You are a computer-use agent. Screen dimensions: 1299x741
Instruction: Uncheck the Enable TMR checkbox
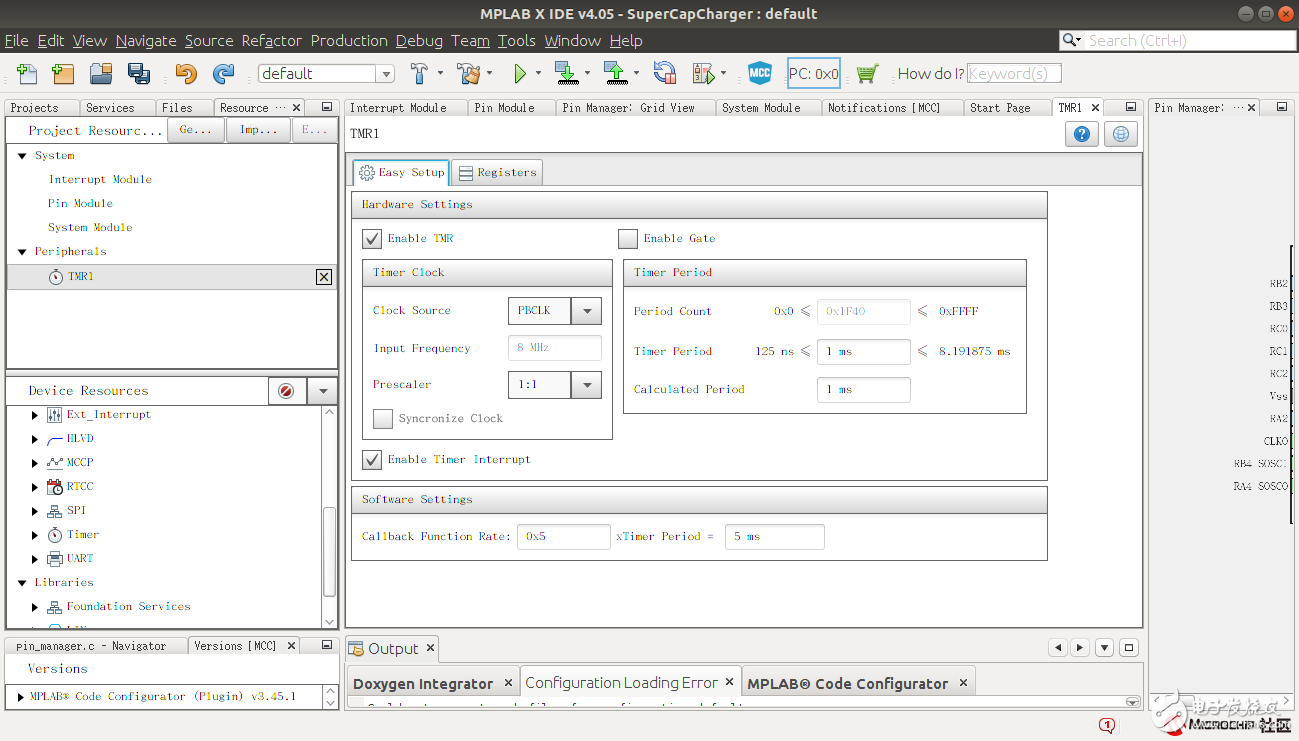coord(372,238)
